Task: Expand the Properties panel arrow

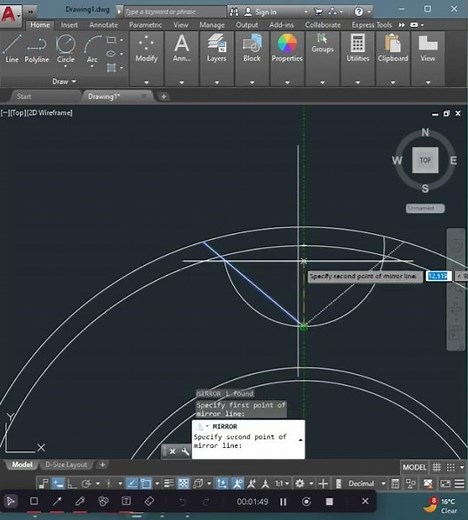Action: 287,82
